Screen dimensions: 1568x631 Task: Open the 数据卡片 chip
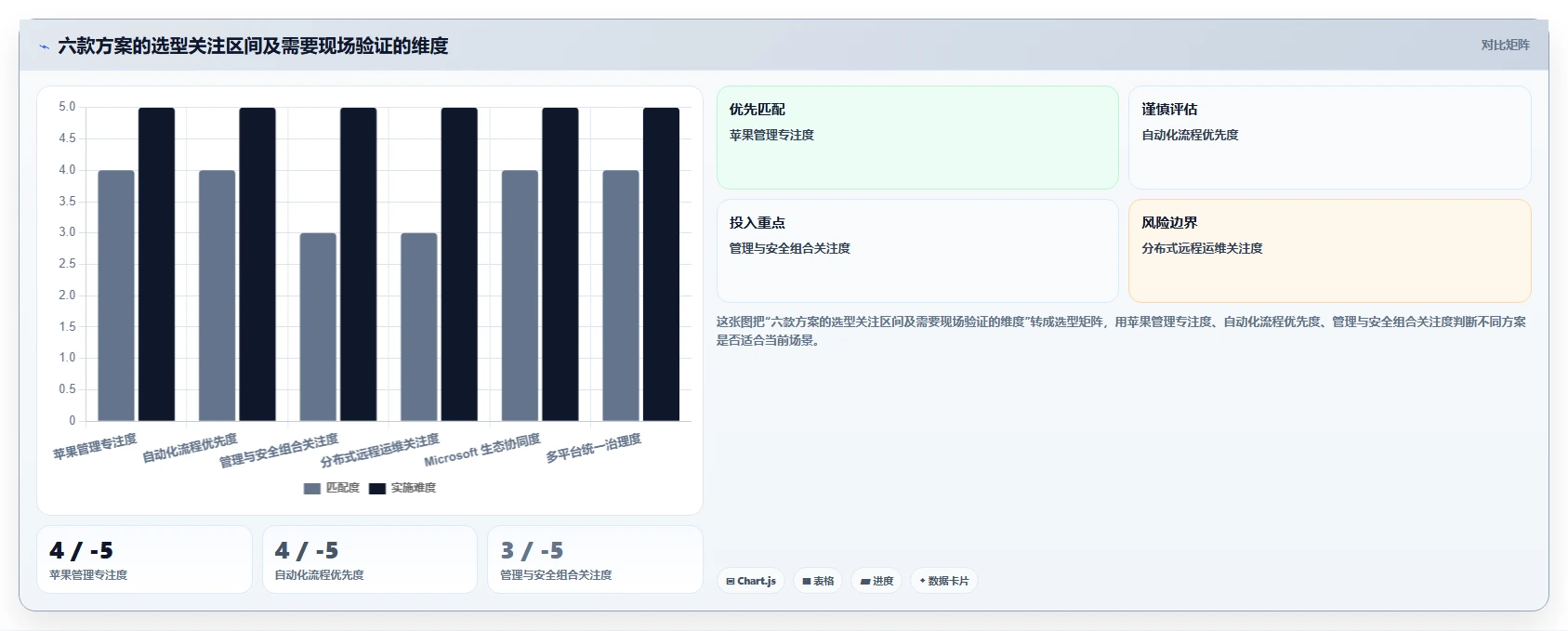tap(943, 581)
